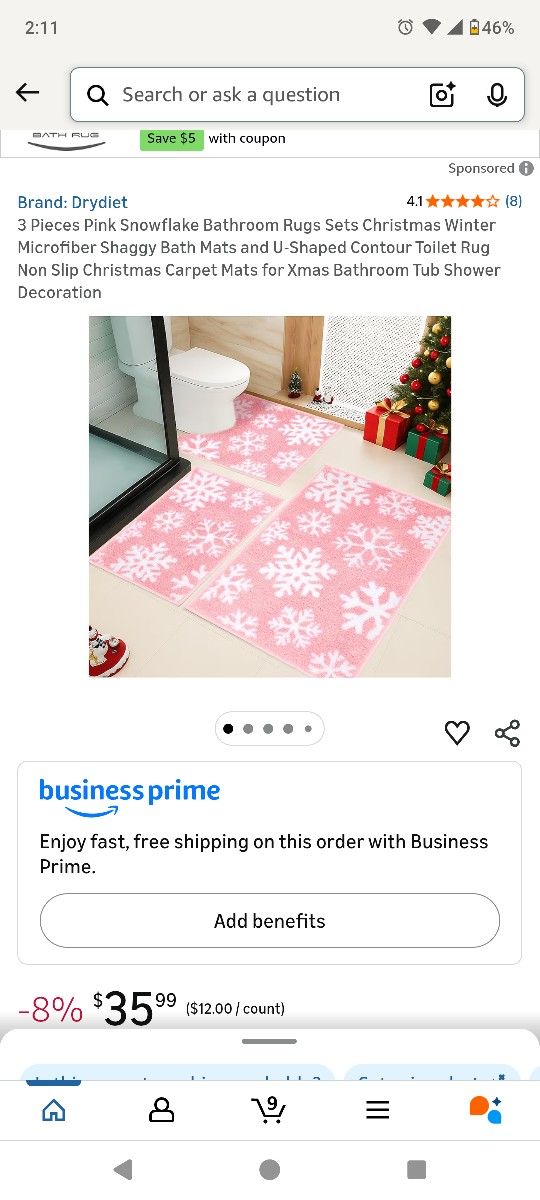This screenshot has height=1200, width=540.
Task: Tap the Save $5 coupon badge
Action: click(171, 139)
